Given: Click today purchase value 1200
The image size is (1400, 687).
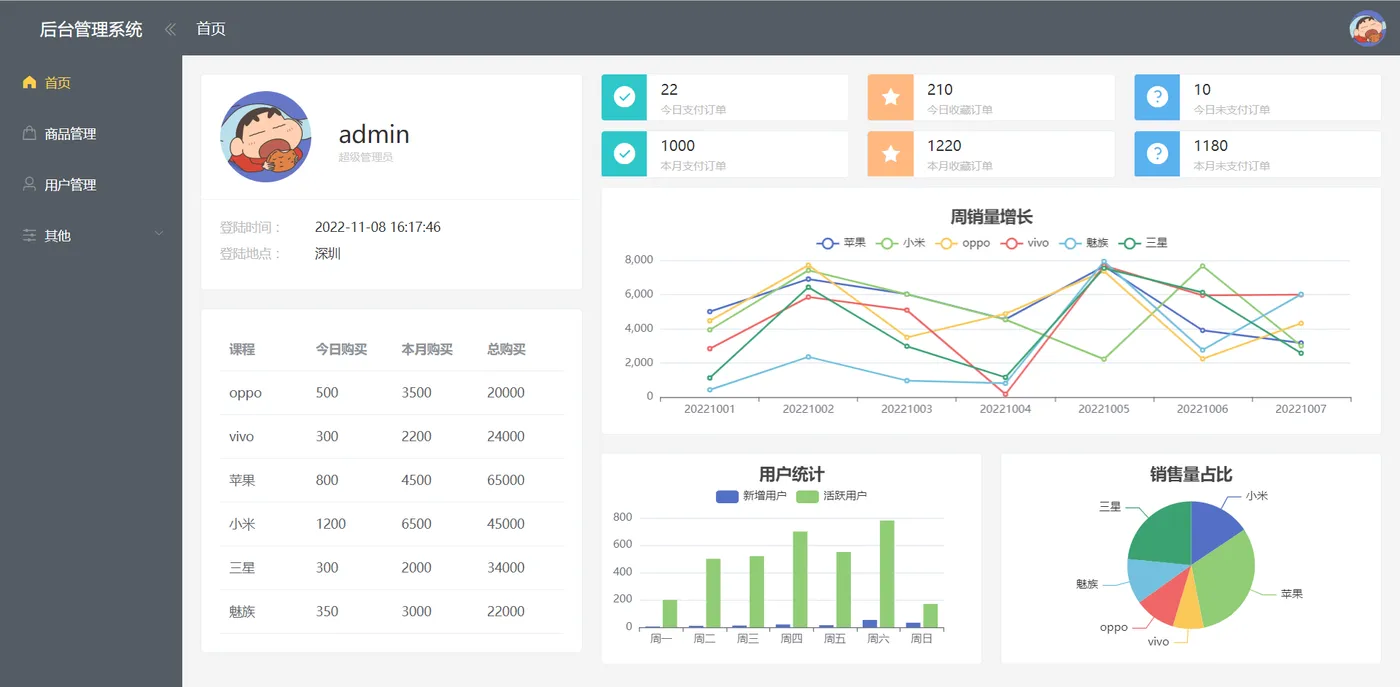Looking at the screenshot, I should click(331, 524).
